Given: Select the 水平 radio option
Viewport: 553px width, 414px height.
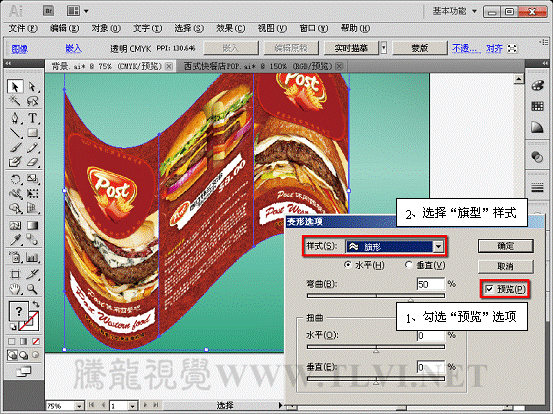Looking at the screenshot, I should pos(348,265).
